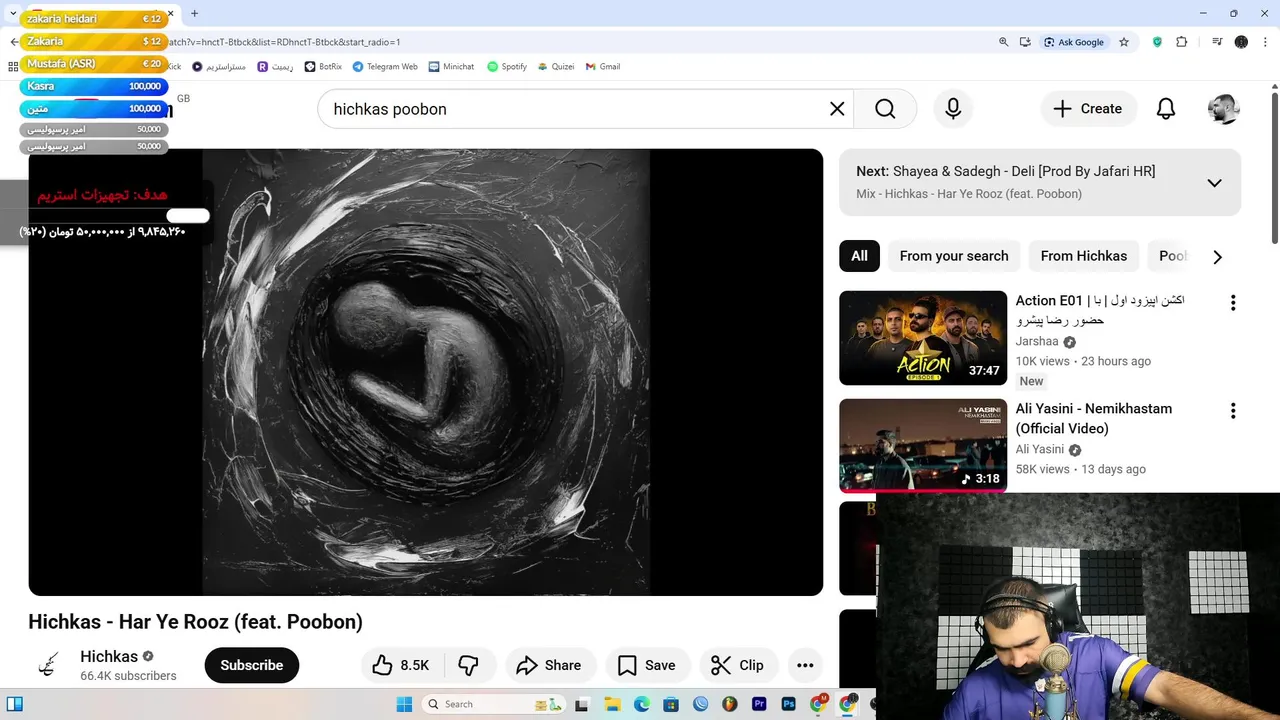Dislike the video with thumbs down
Screen dimensions: 1280x720
468,665
